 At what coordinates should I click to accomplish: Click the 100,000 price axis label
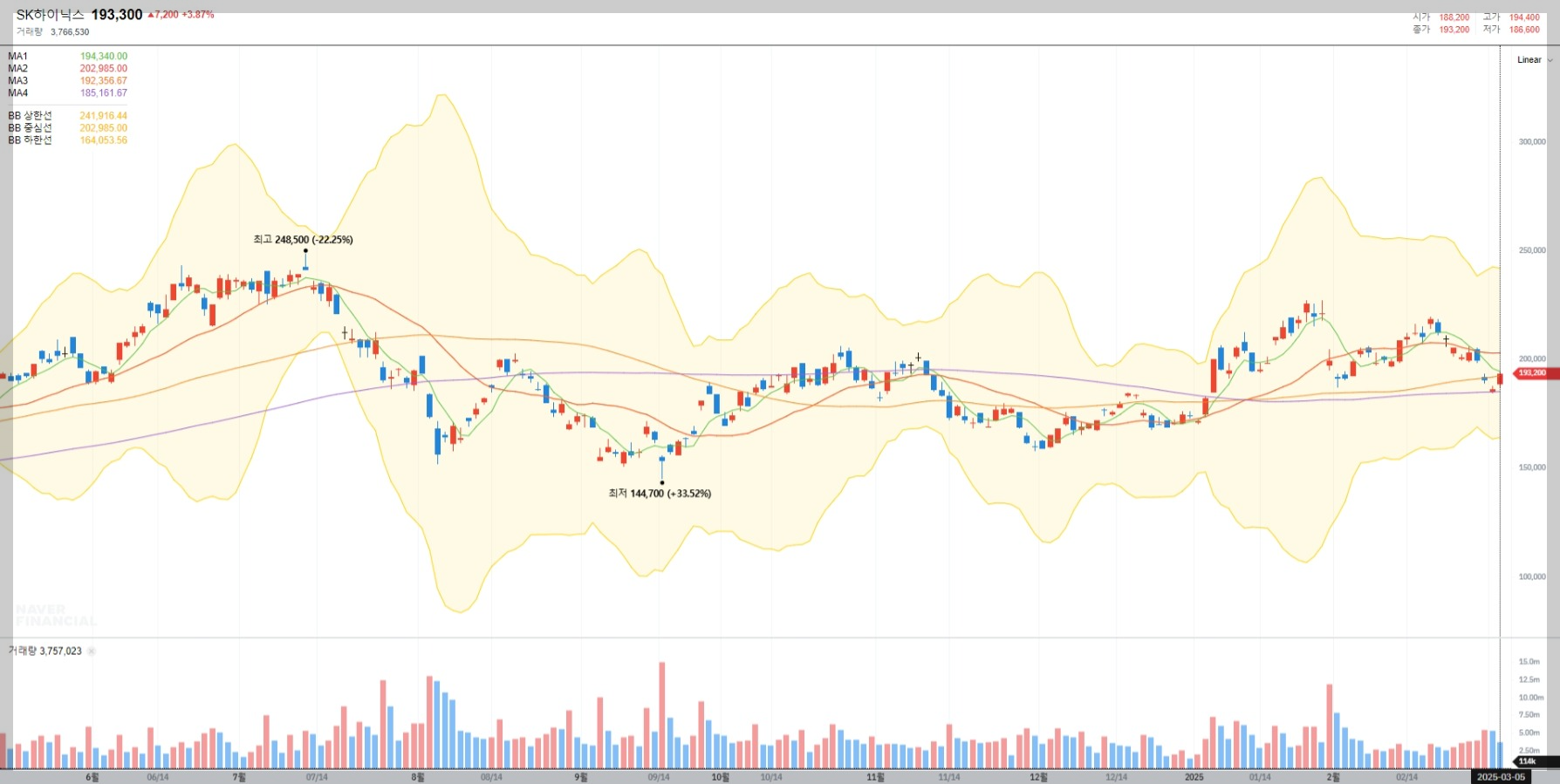pyautogui.click(x=1531, y=576)
